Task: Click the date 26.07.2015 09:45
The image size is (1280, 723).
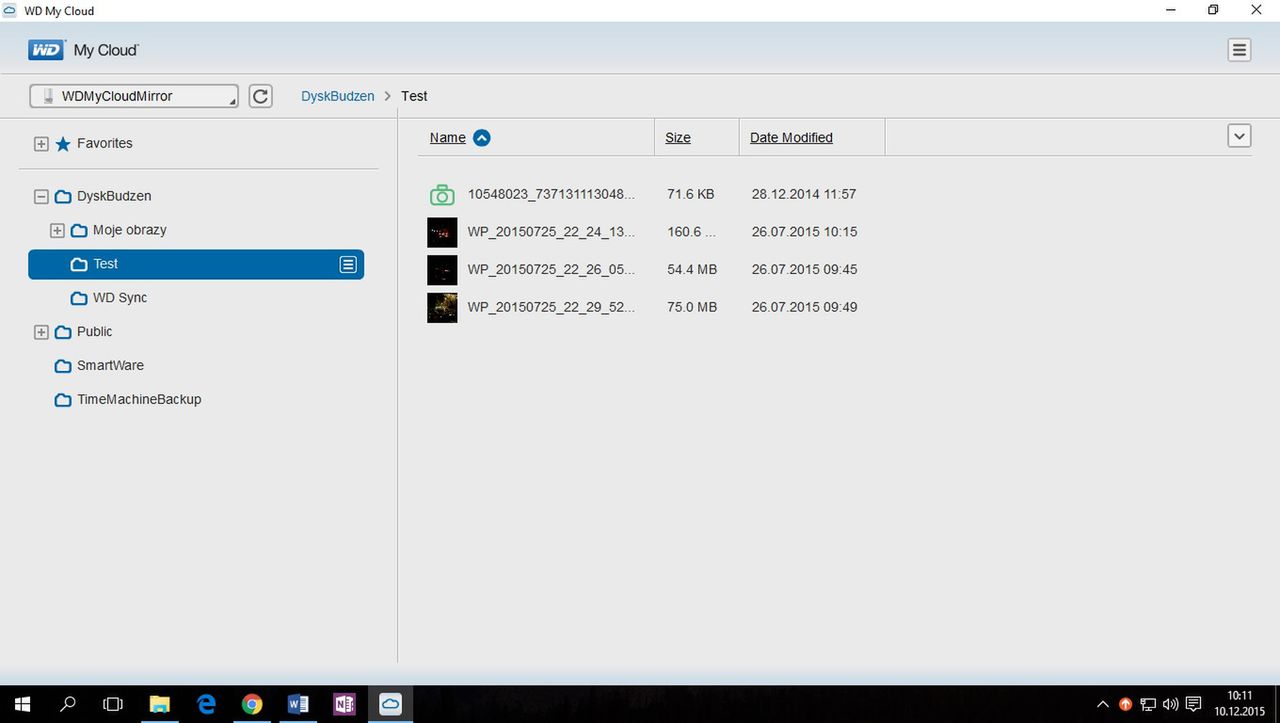Action: point(805,270)
